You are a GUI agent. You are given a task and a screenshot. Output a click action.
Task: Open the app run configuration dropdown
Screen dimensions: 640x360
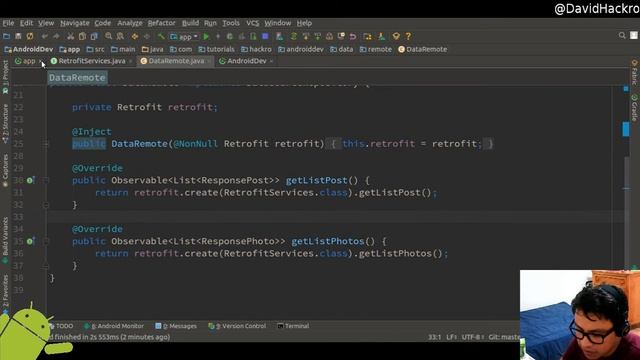click(x=184, y=37)
